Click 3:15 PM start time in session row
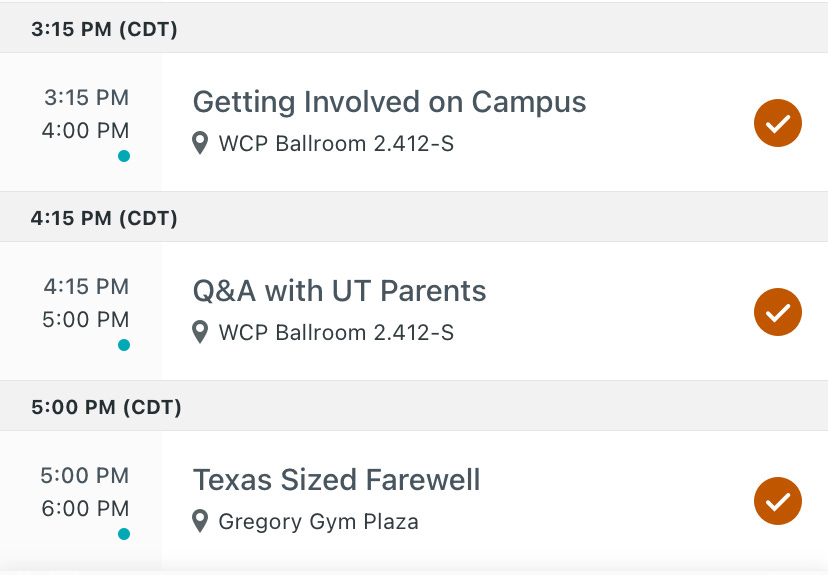This screenshot has height=575, width=828. click(87, 98)
